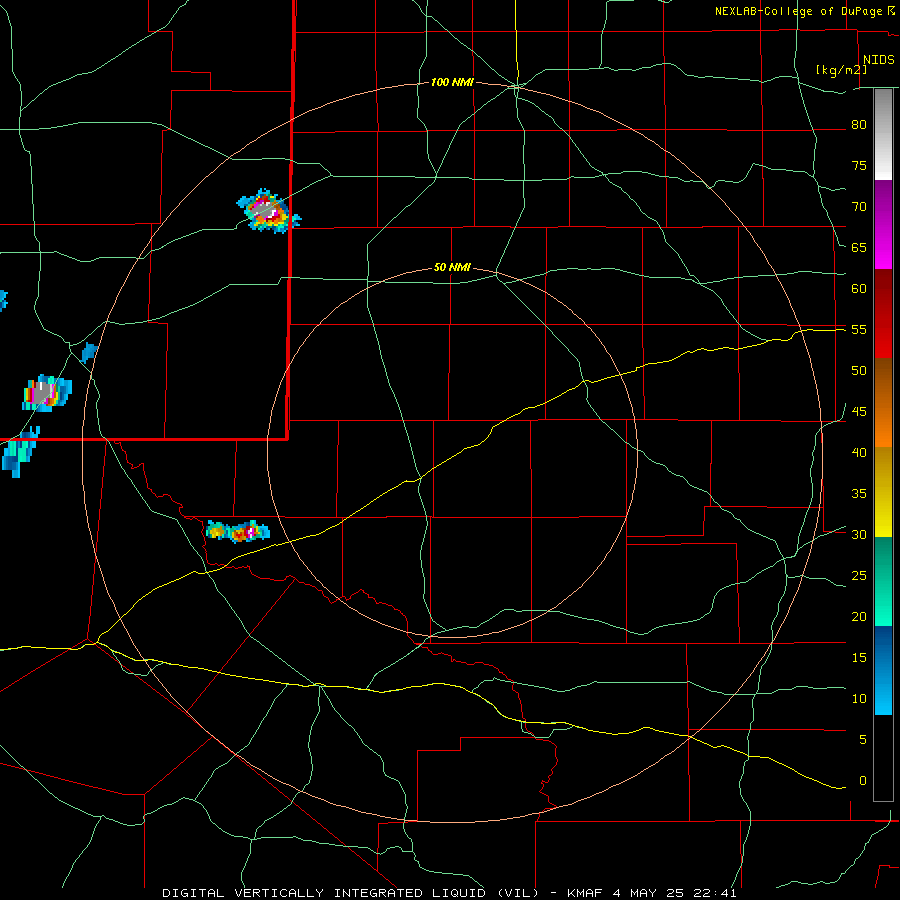
Task: Click the 30 value on color scale
Action: pyautogui.click(x=859, y=534)
